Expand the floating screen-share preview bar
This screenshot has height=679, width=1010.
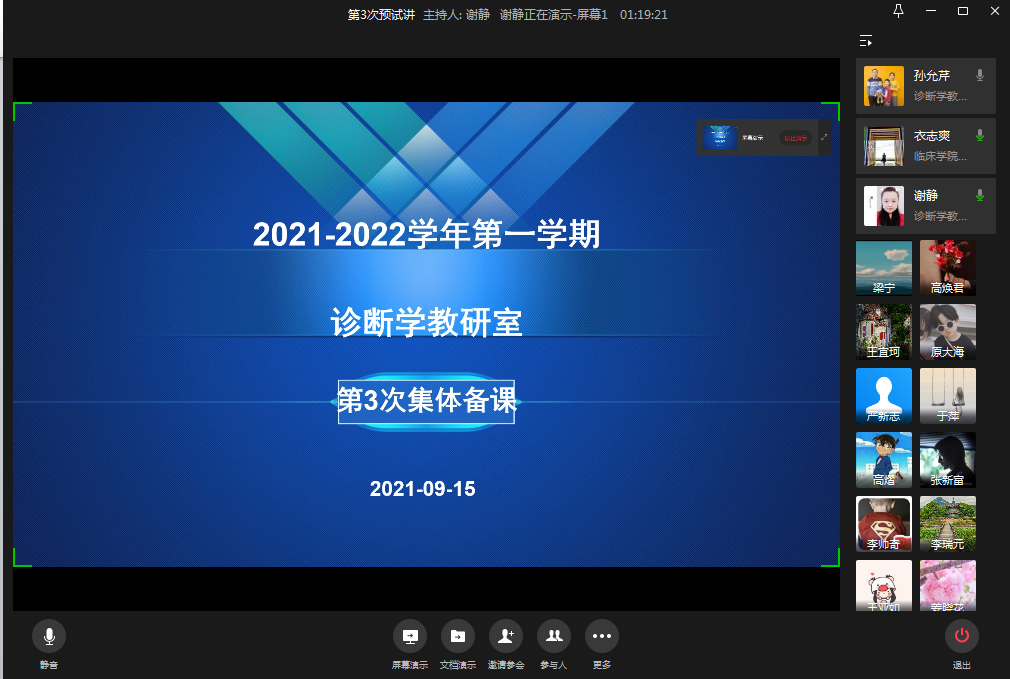pyautogui.click(x=824, y=137)
